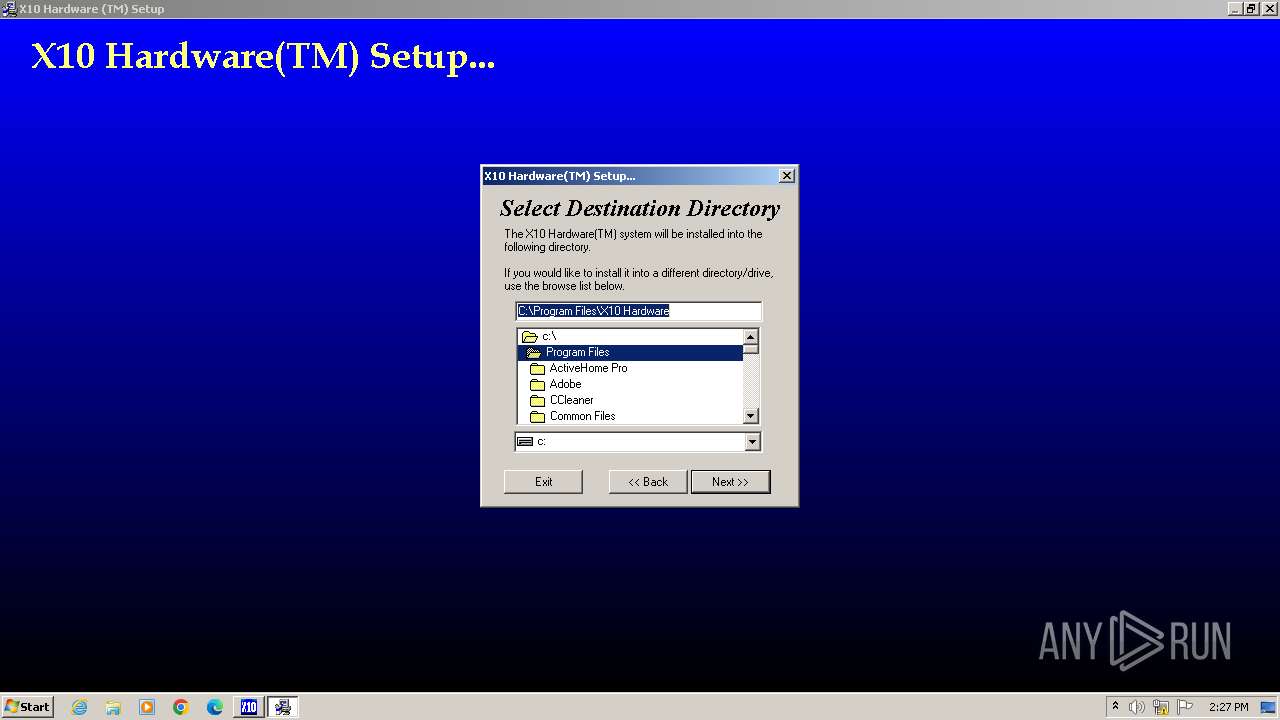This screenshot has width=1280, height=720.
Task: Restore the main setup window
Action: (1251, 9)
